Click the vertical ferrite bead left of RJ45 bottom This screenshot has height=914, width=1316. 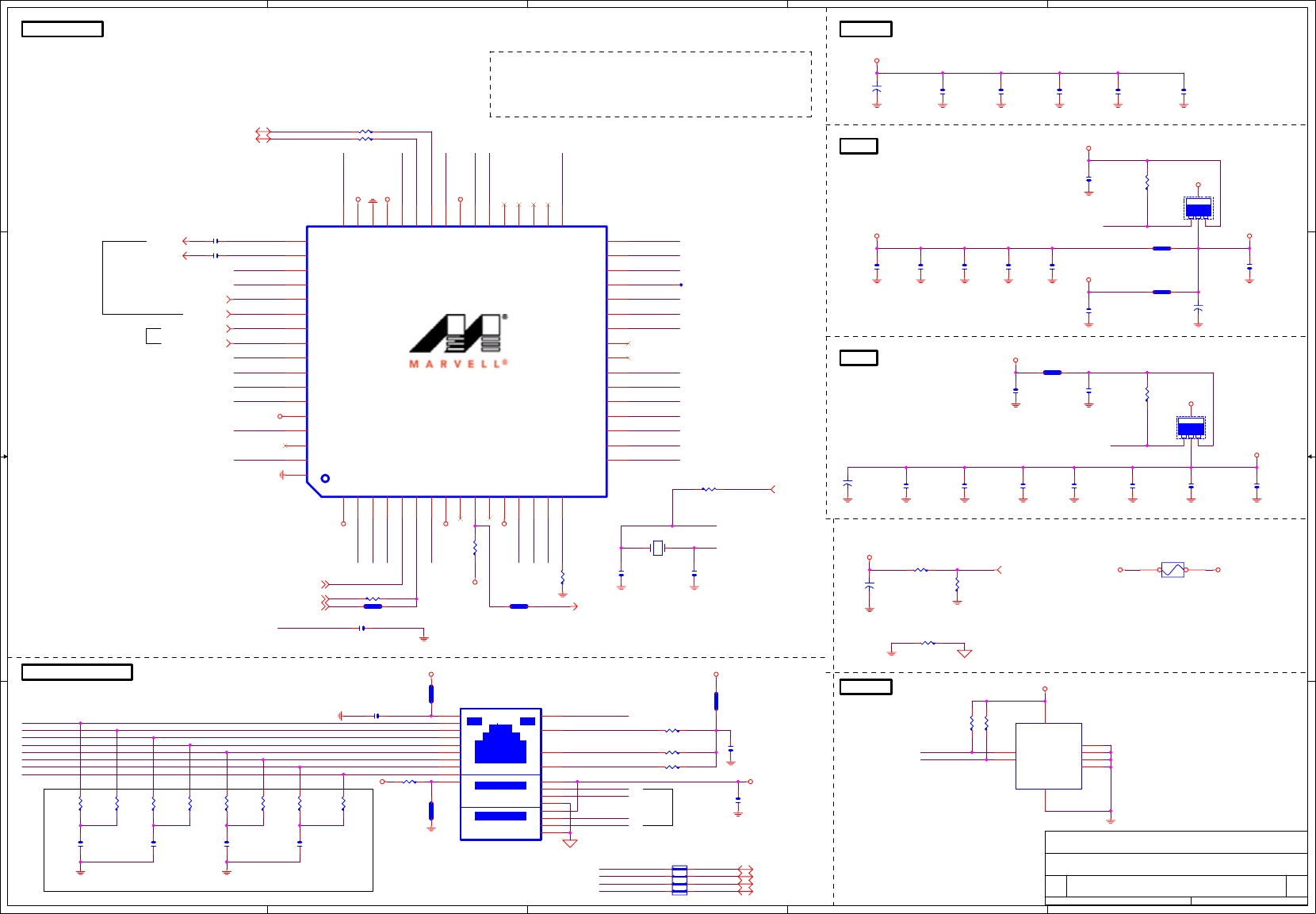tap(431, 811)
